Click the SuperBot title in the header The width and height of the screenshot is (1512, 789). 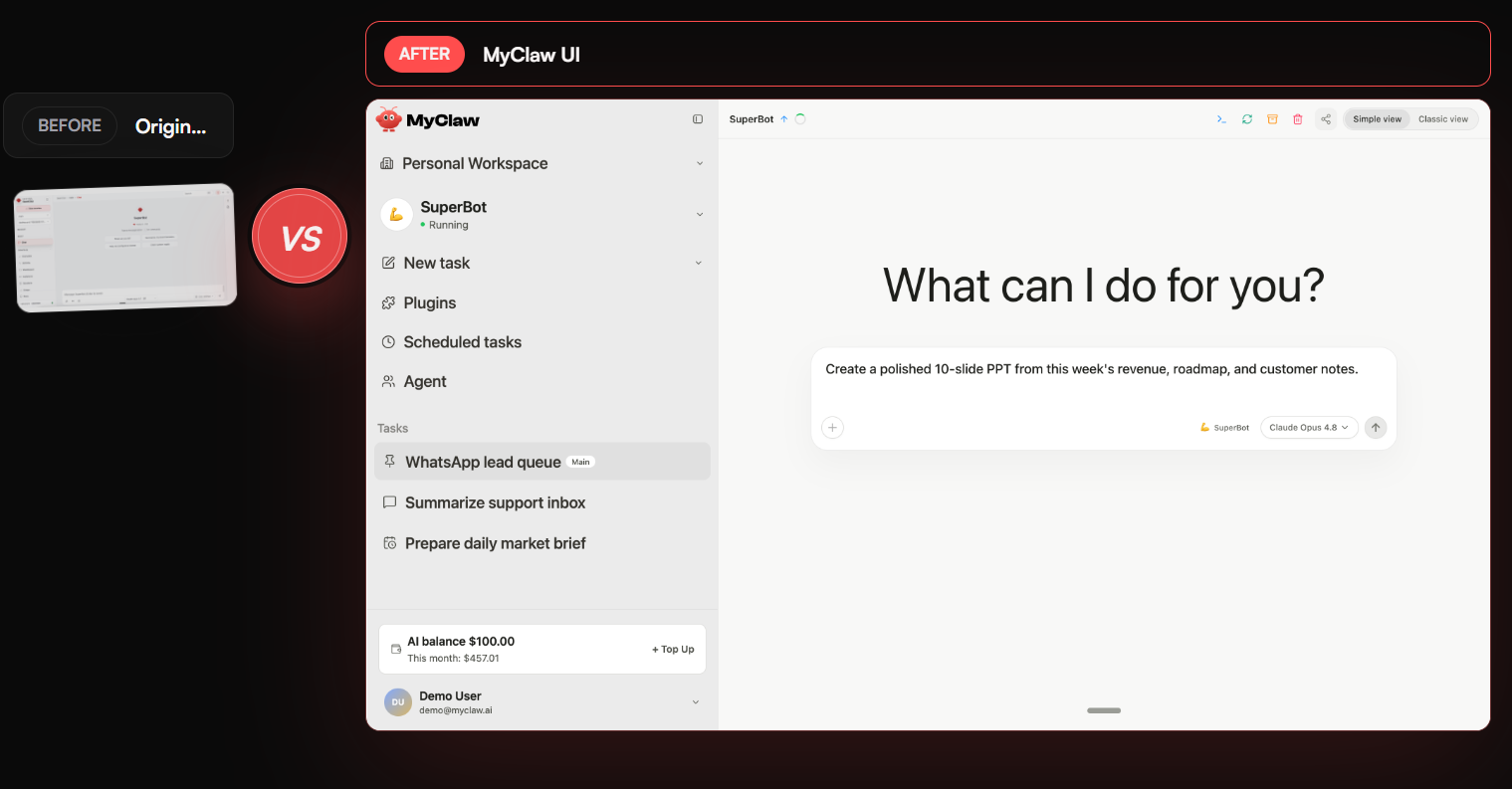click(752, 119)
